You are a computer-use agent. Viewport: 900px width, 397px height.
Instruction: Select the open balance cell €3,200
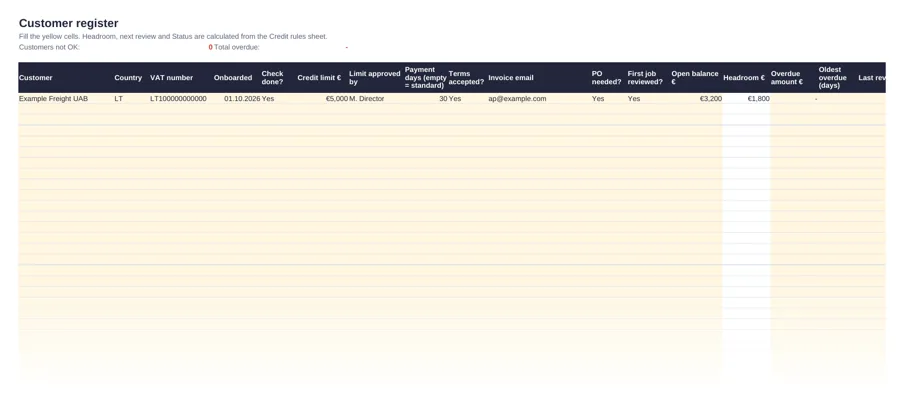click(x=711, y=99)
